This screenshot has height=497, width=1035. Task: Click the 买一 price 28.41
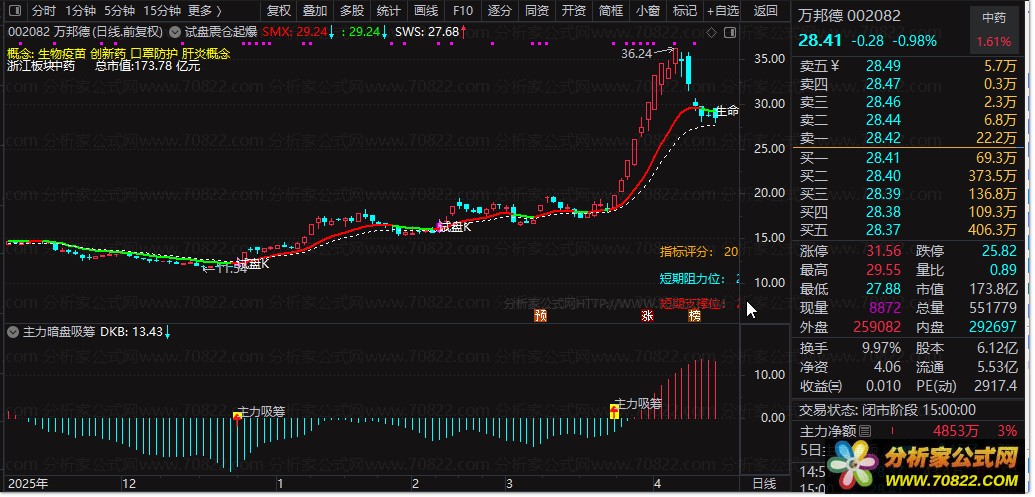883,157
